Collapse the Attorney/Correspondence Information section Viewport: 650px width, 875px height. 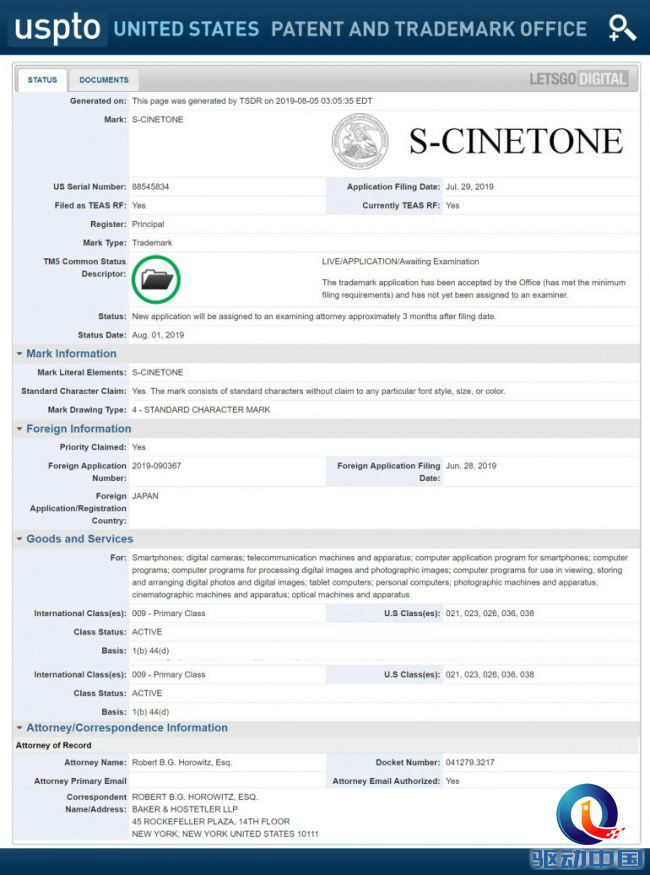[18, 727]
